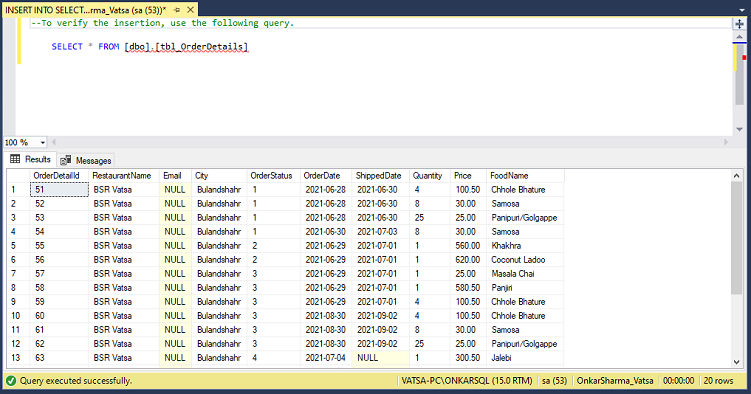Click the OrderDate 2021-07-04 cell
This screenshot has height=394, width=751.
(326, 358)
